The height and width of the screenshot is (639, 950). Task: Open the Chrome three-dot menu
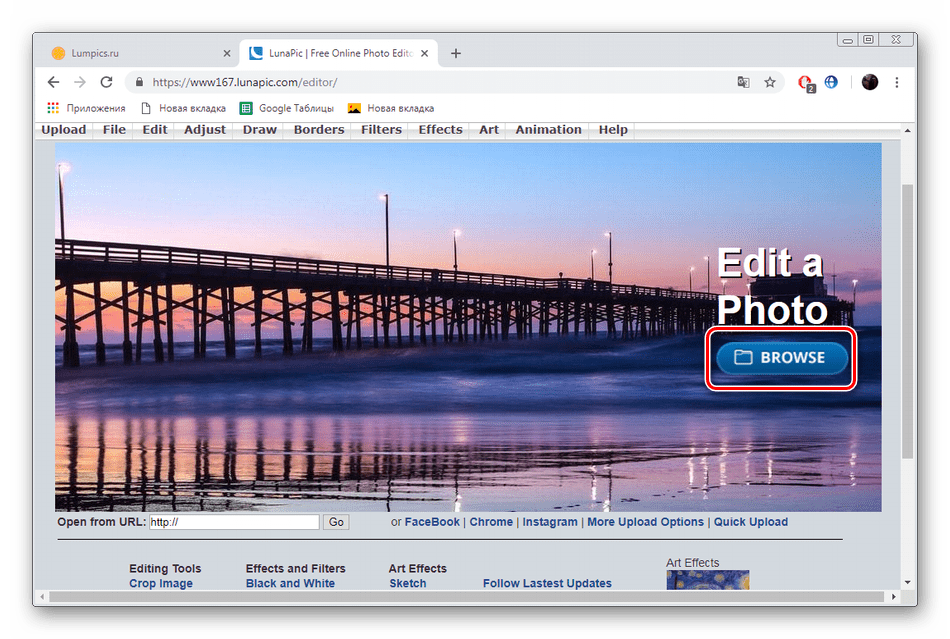click(x=897, y=82)
